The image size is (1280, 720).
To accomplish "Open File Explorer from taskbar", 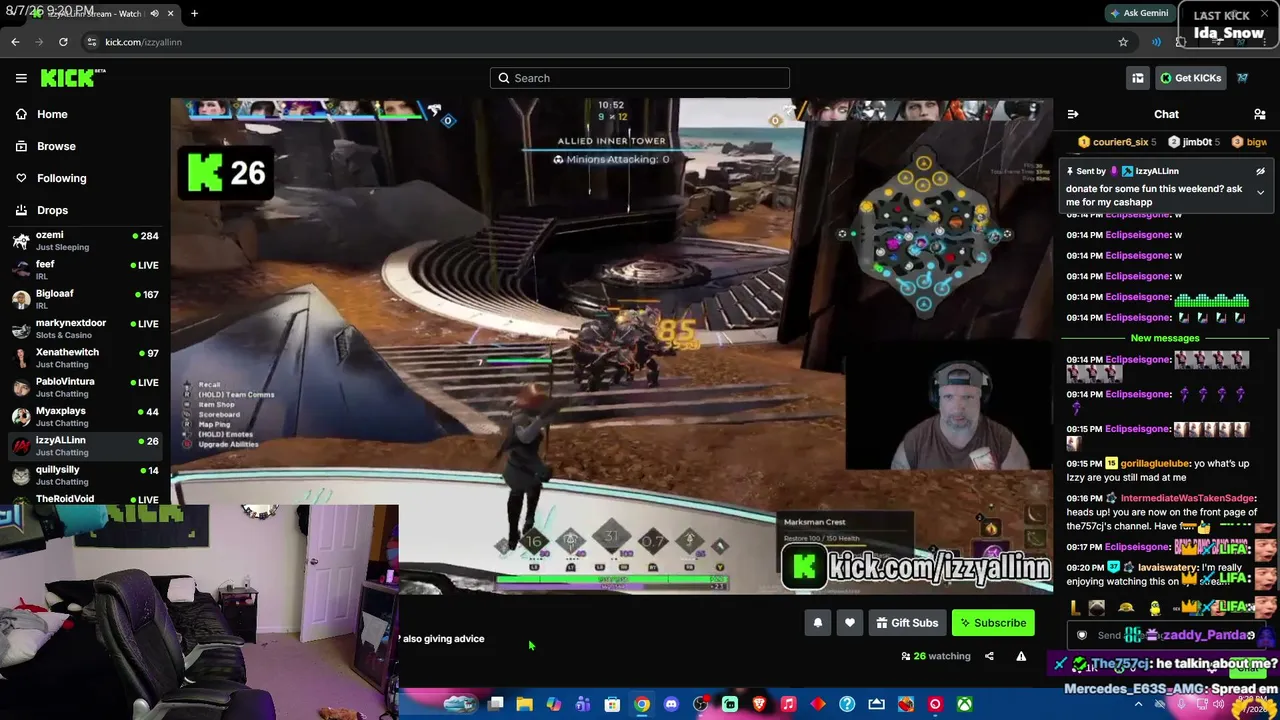I will (524, 705).
